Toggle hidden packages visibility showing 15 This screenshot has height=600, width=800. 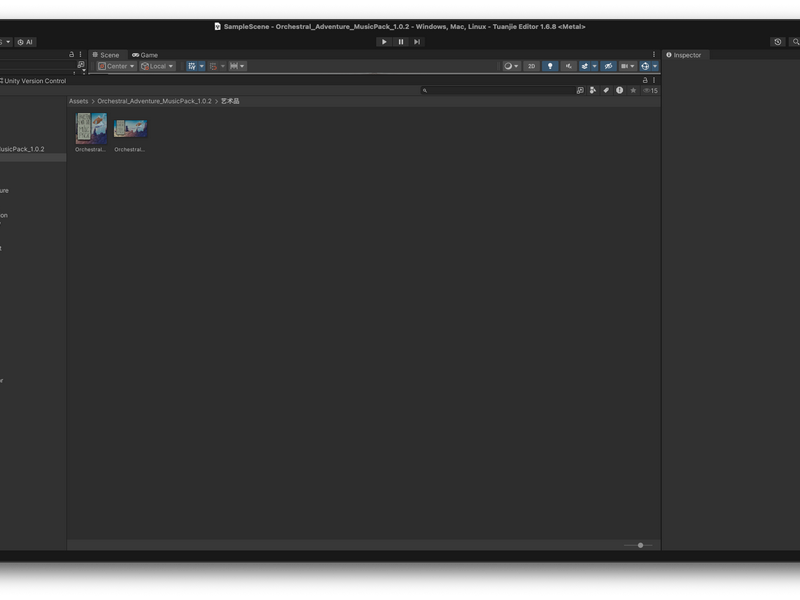[x=651, y=90]
